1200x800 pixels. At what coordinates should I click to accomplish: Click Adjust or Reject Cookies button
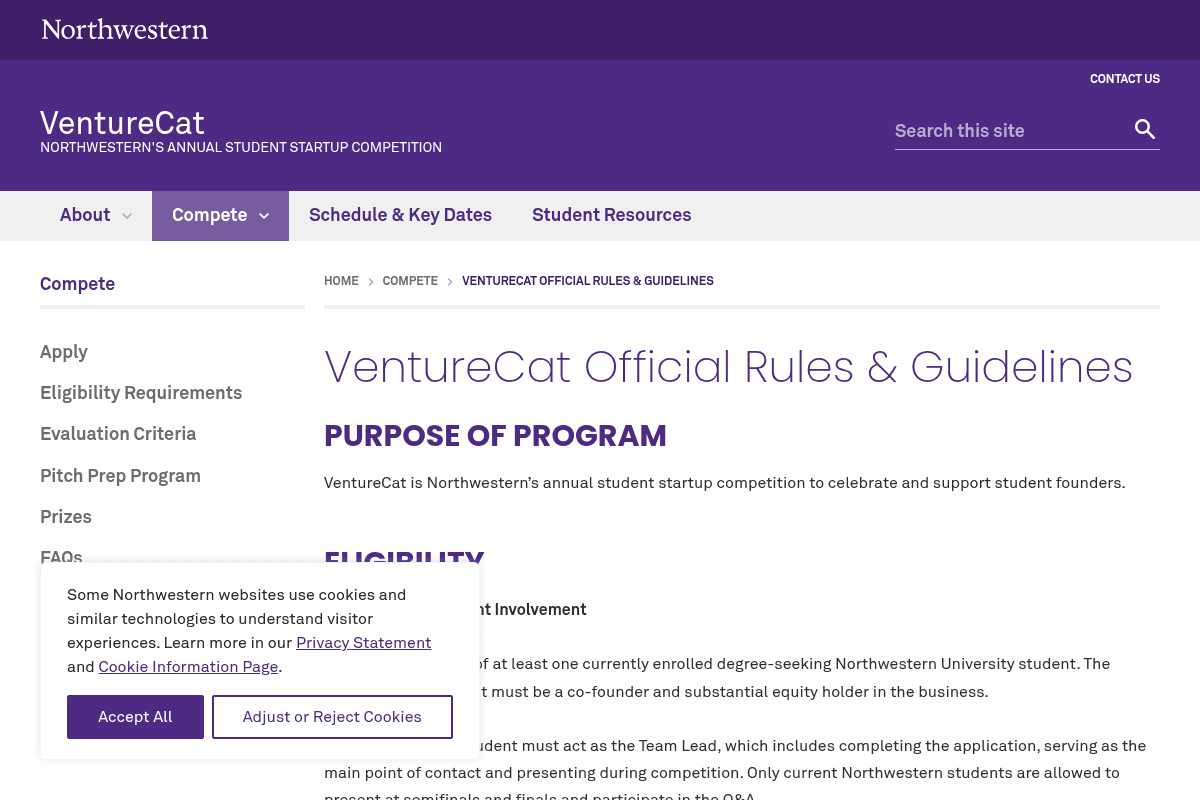(x=332, y=717)
